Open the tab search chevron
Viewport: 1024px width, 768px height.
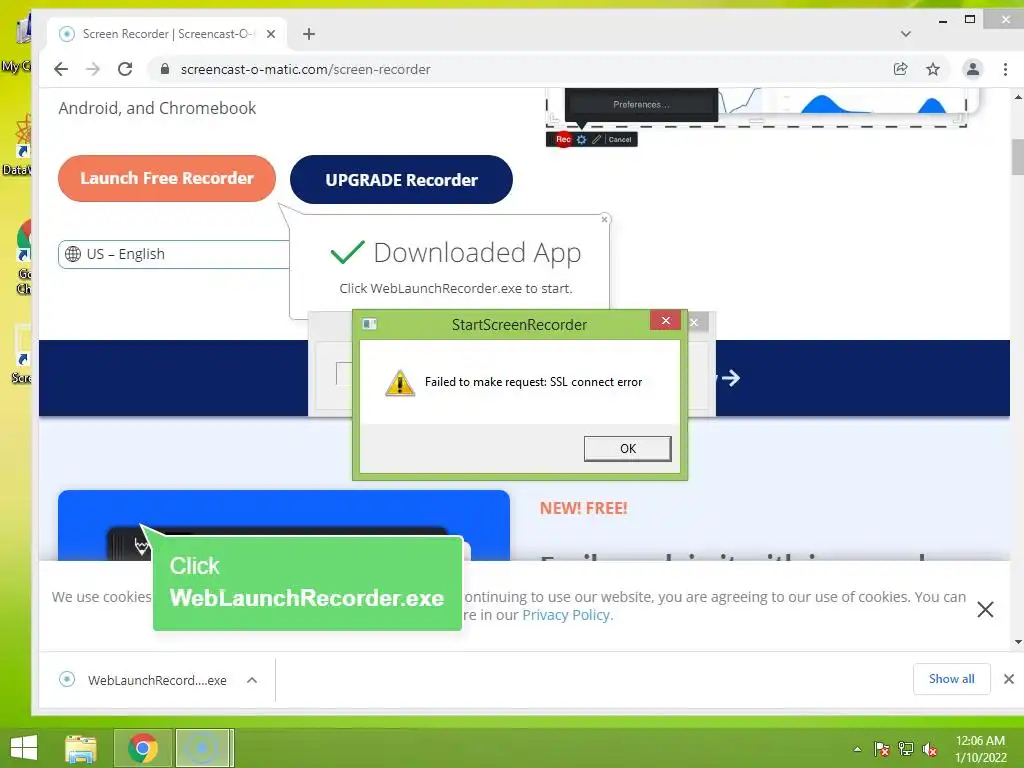pyautogui.click(x=905, y=34)
